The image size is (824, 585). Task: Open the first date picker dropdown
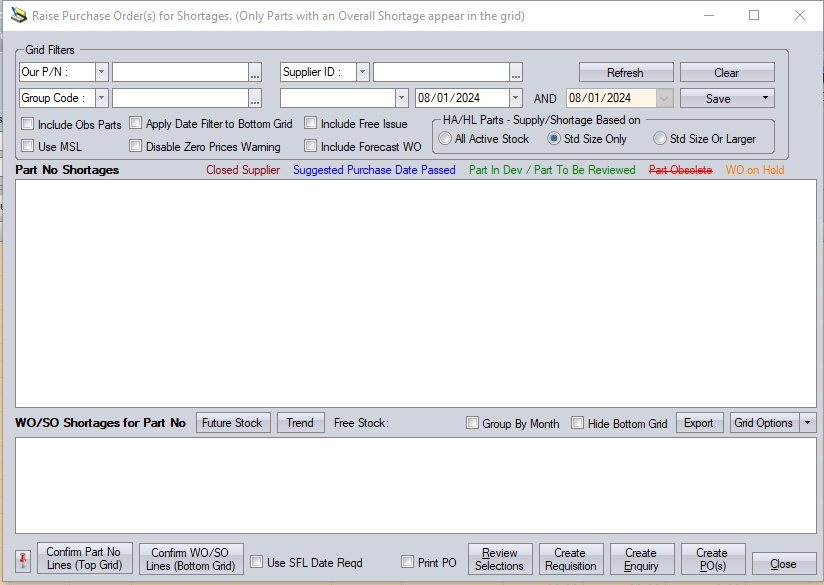point(515,98)
